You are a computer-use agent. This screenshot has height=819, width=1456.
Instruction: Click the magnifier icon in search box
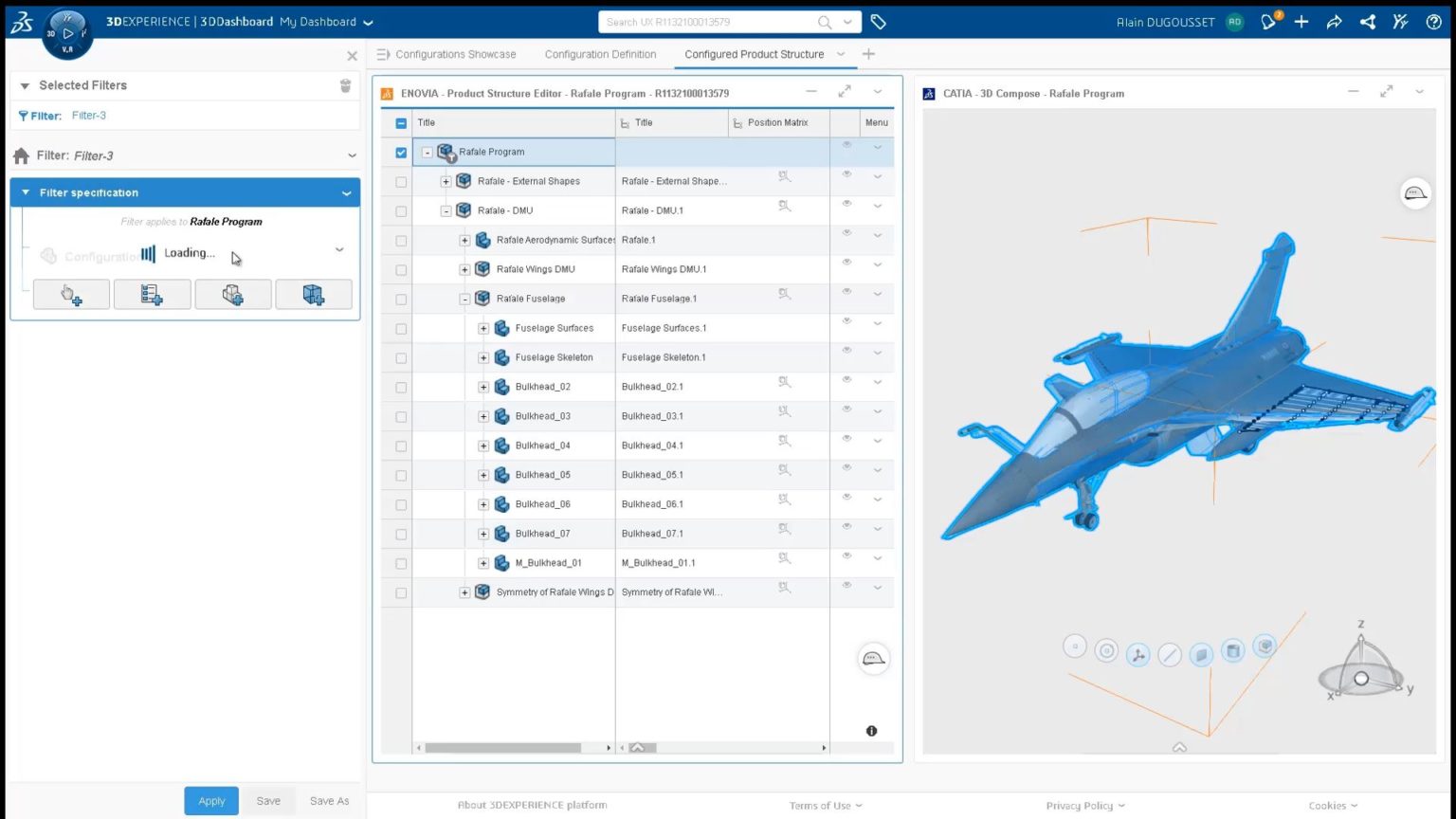pos(825,22)
